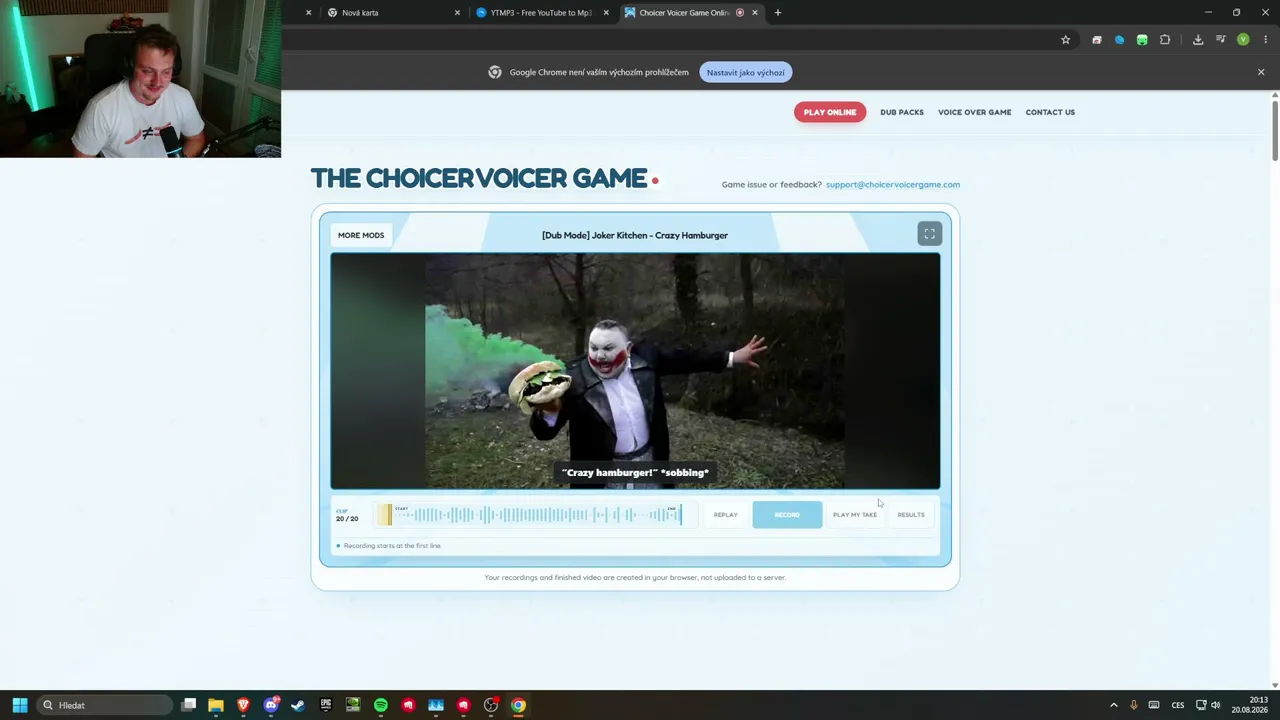Open Epic Games Launcher from the taskbar
The width and height of the screenshot is (1280, 720).
click(326, 705)
